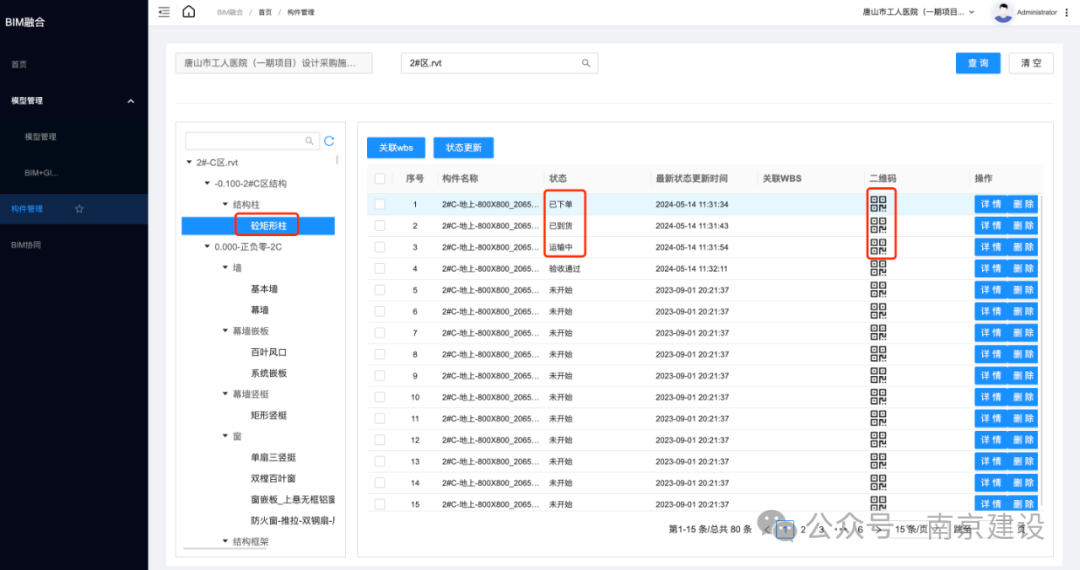Check the checkbox for row 10
This screenshot has height=570, width=1080.
pos(380,397)
